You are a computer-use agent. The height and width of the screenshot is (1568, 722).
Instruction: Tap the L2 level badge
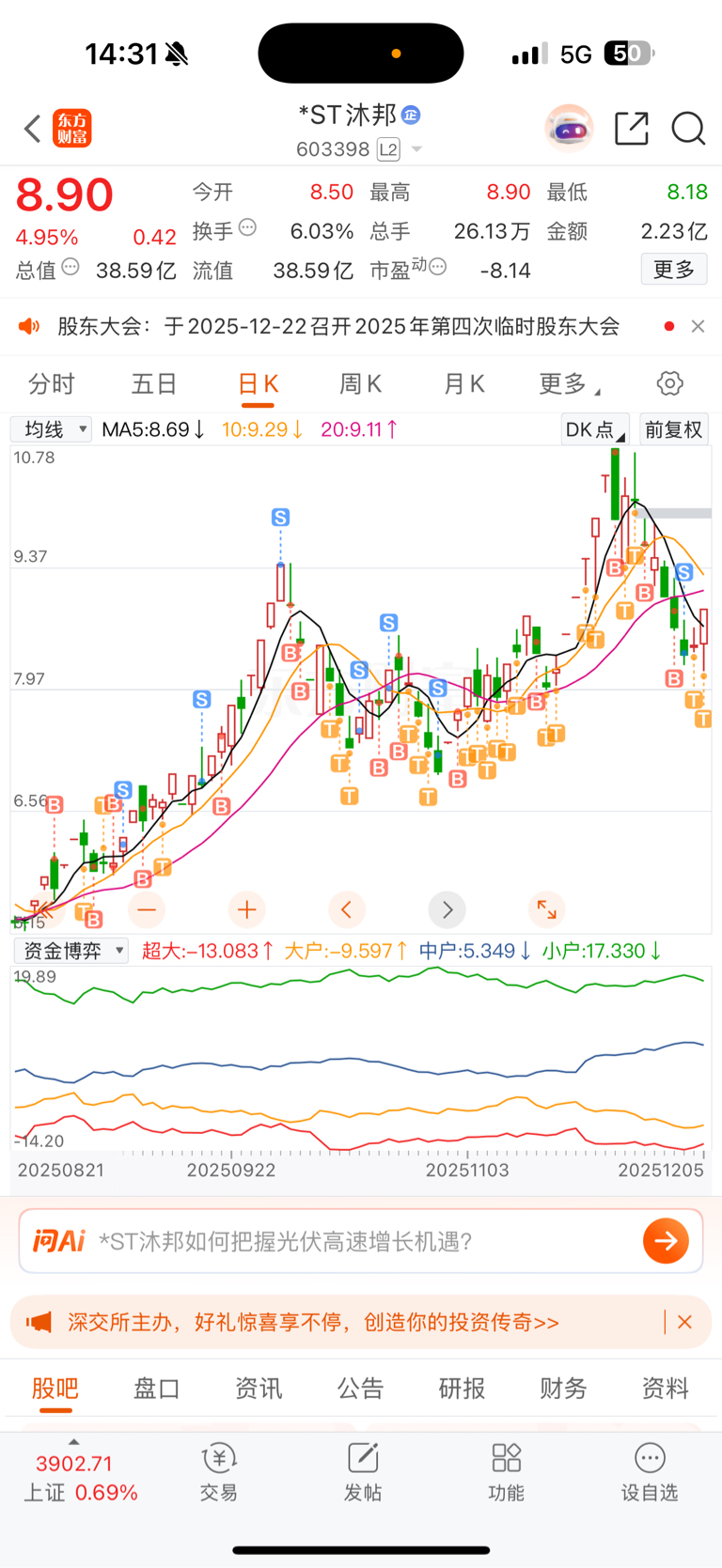(388, 149)
